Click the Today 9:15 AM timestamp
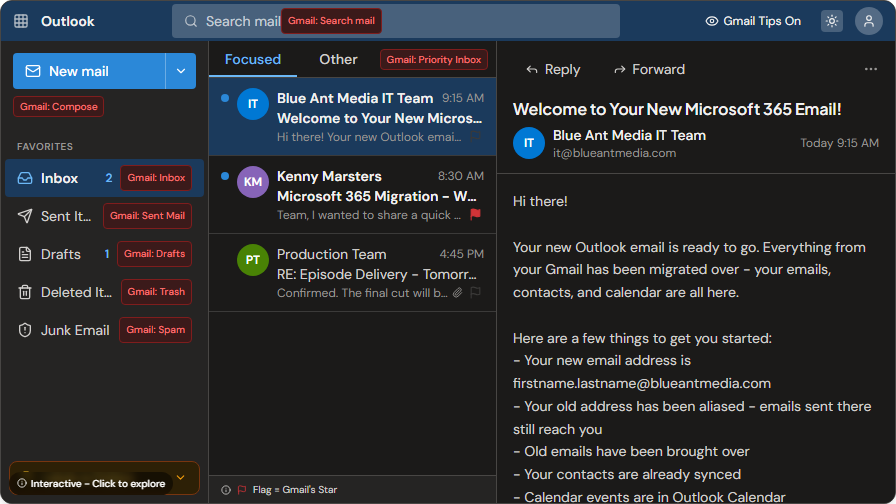 point(839,143)
